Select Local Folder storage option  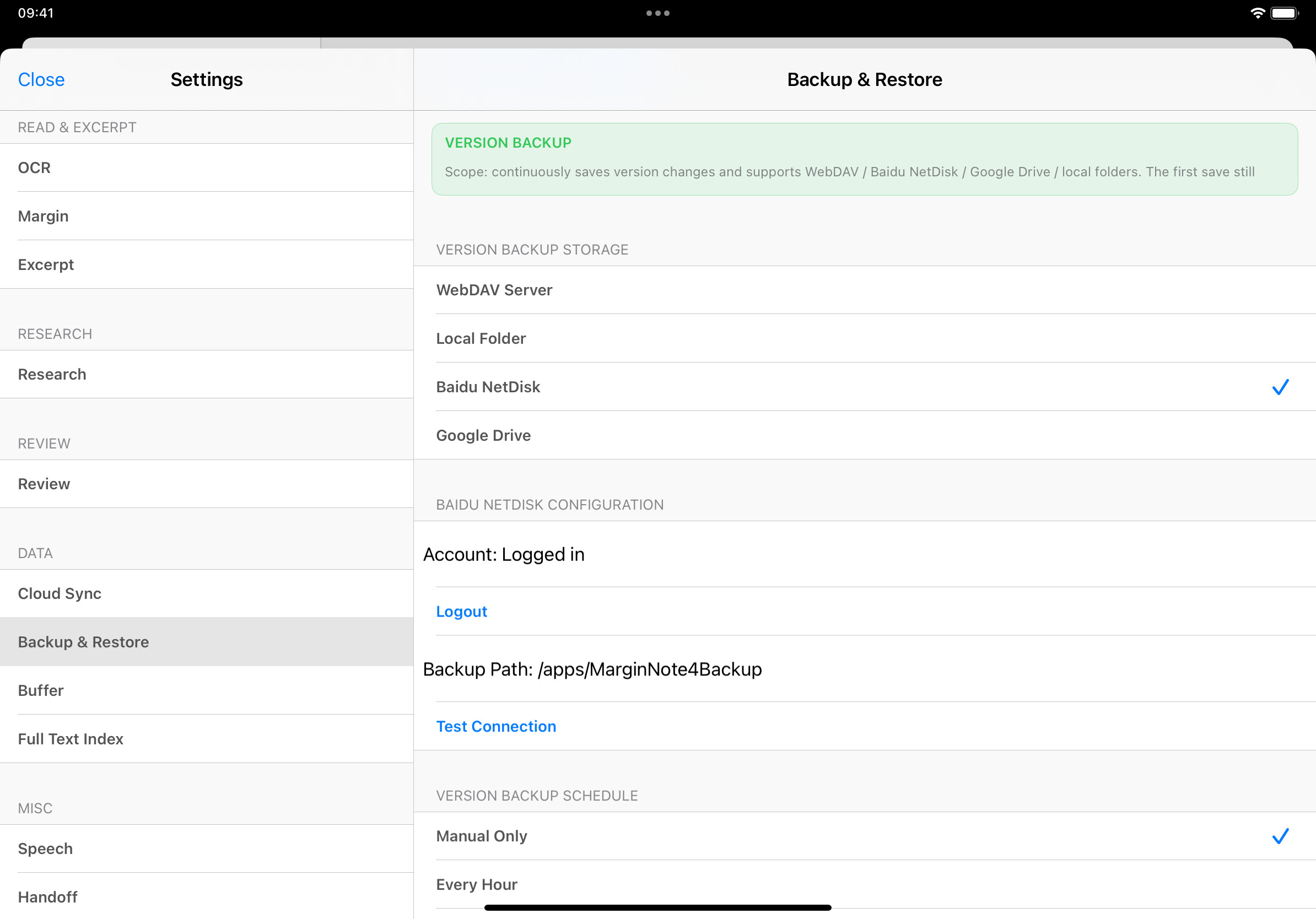pyautogui.click(x=864, y=339)
